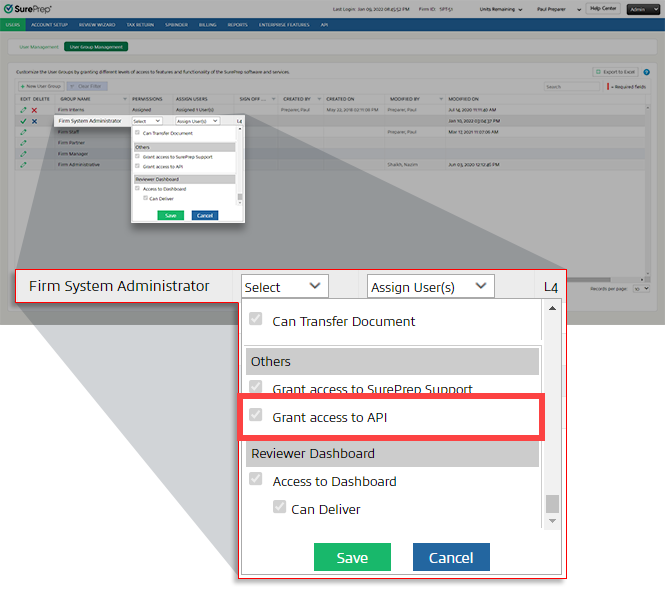
Task: Open the REPORTS tab
Action: [238, 25]
